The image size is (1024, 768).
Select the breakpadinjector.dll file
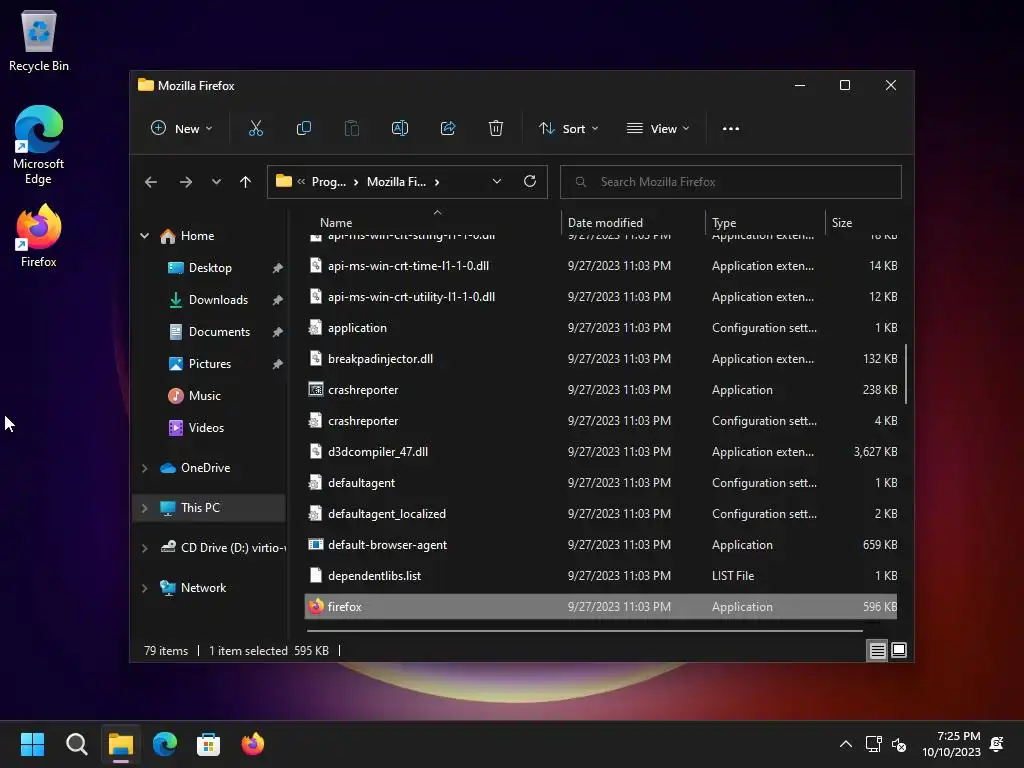[601, 359]
